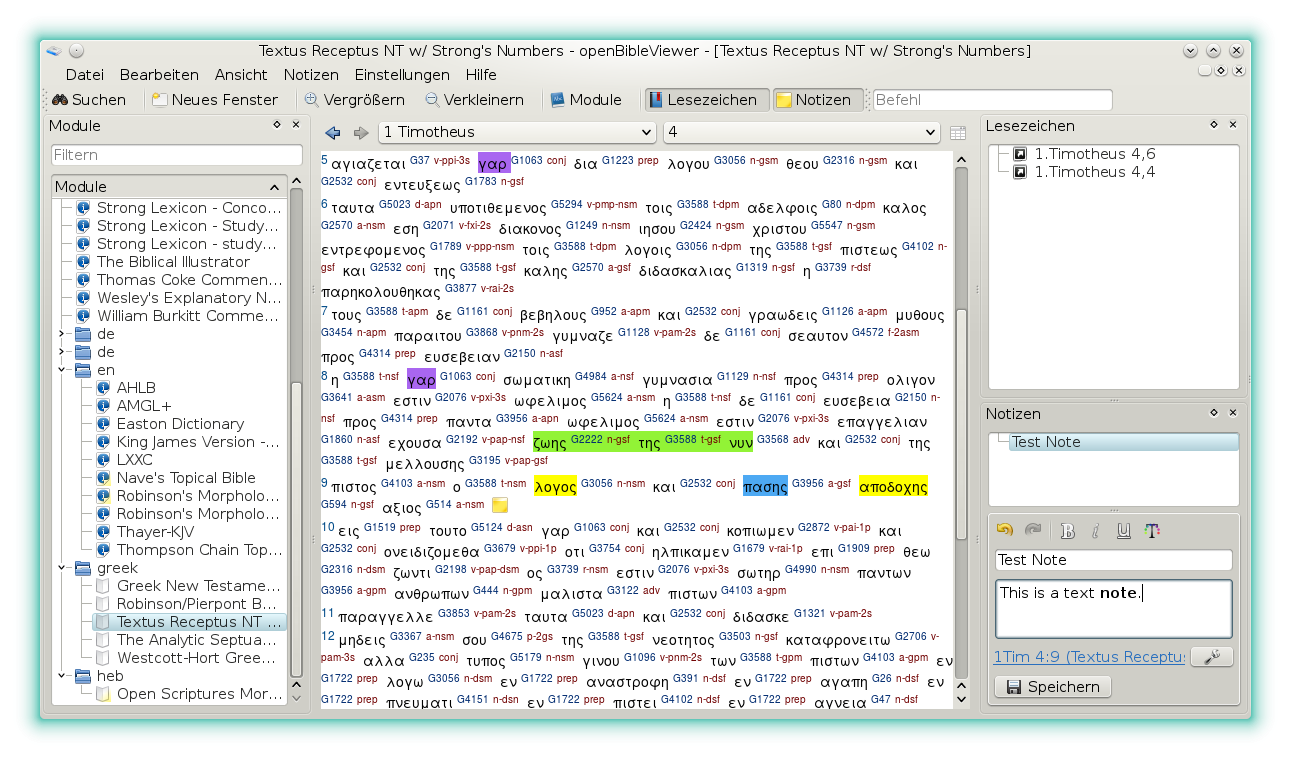Image resolution: width=1291 pixels, height=759 pixels.
Task: Expand the second 'de' folder
Action: (61, 352)
